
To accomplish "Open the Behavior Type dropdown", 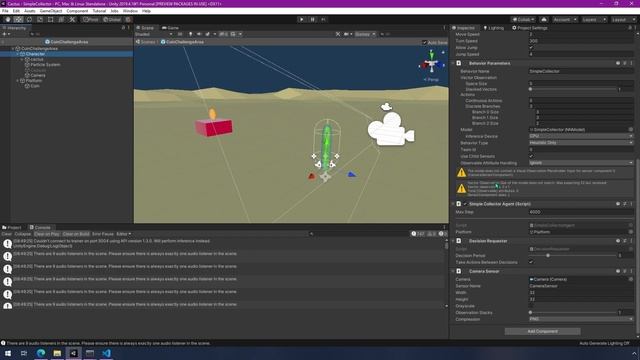I will point(581,143).
